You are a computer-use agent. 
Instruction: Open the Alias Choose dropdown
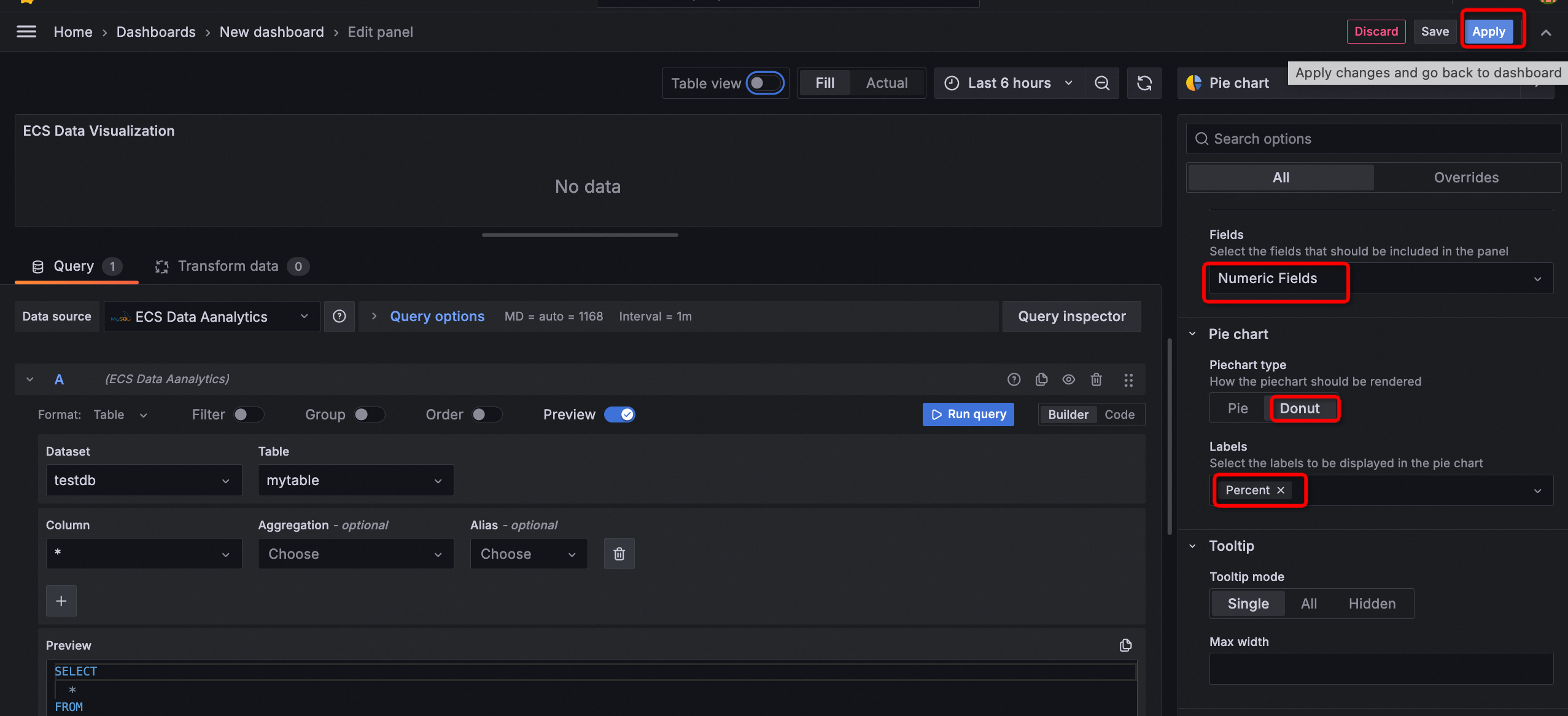(529, 554)
